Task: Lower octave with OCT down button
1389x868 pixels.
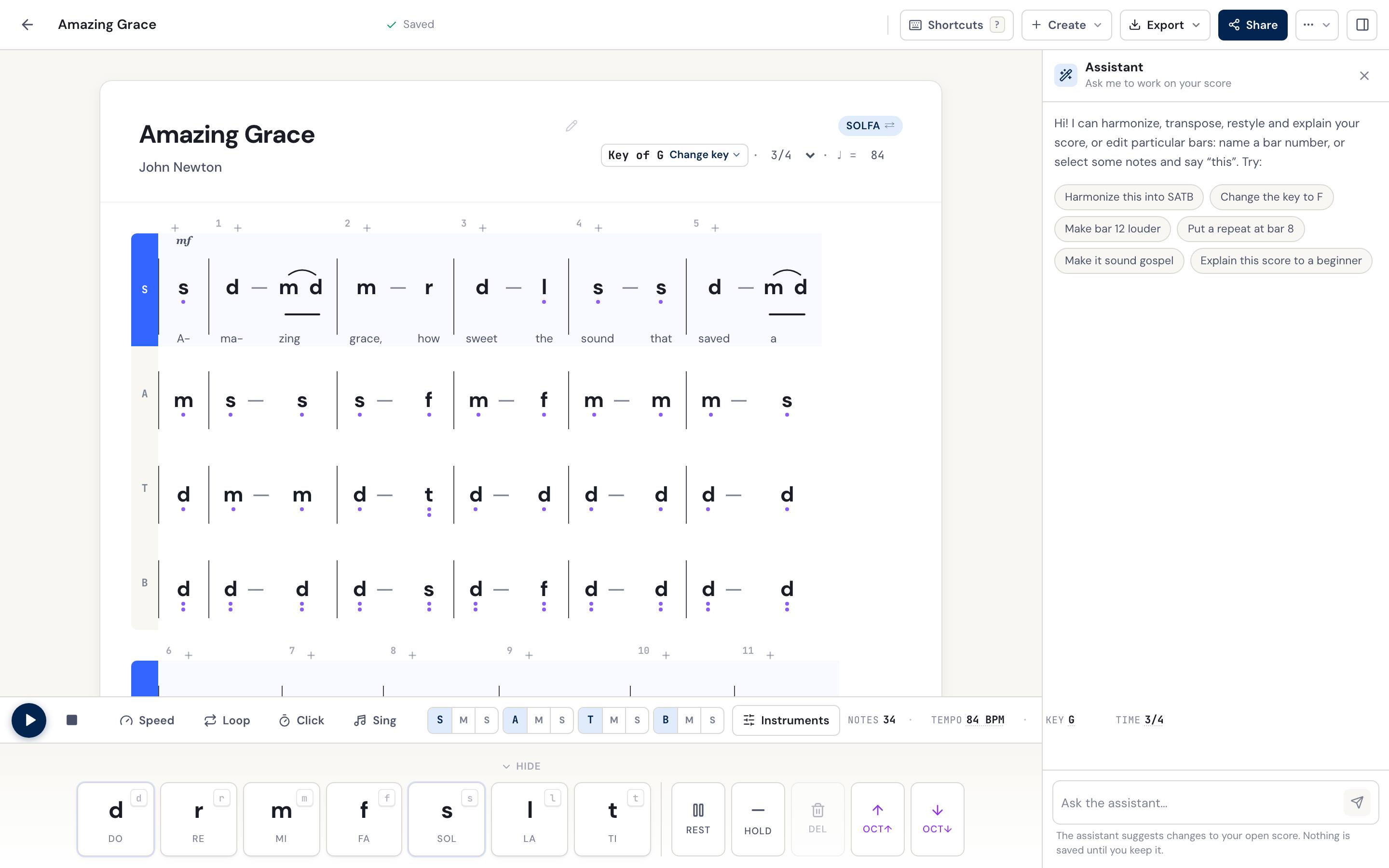Action: tap(937, 819)
